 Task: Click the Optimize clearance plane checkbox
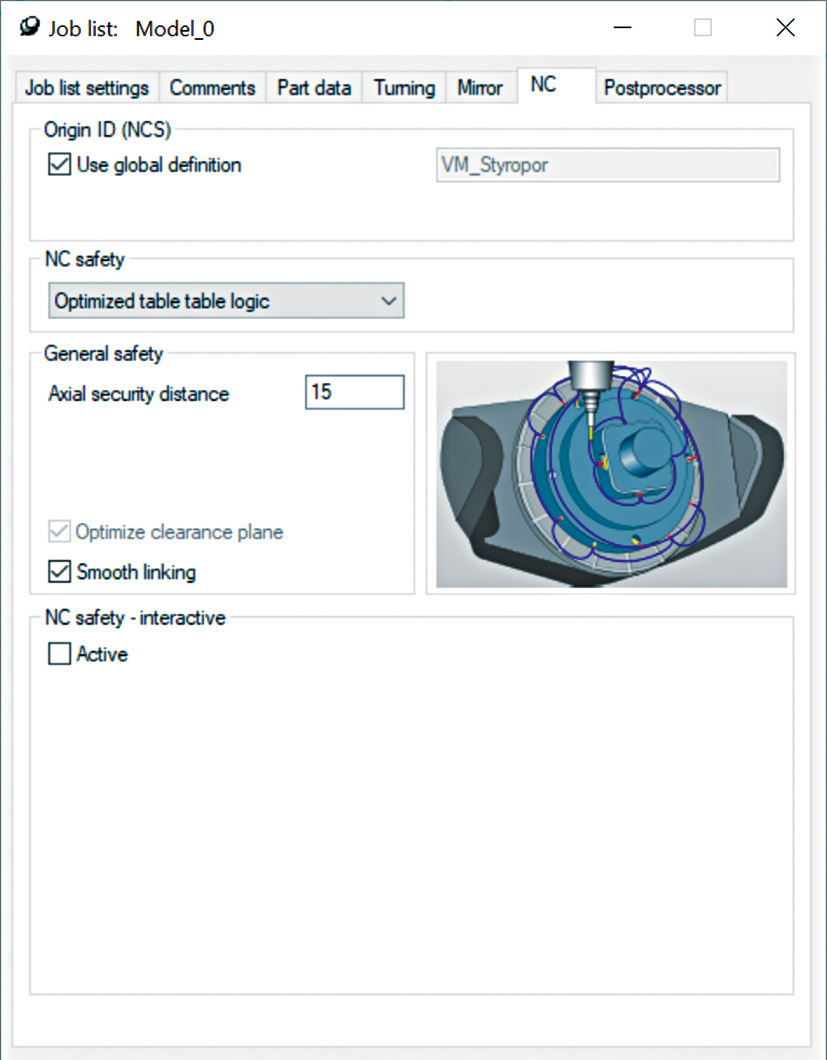click(60, 532)
